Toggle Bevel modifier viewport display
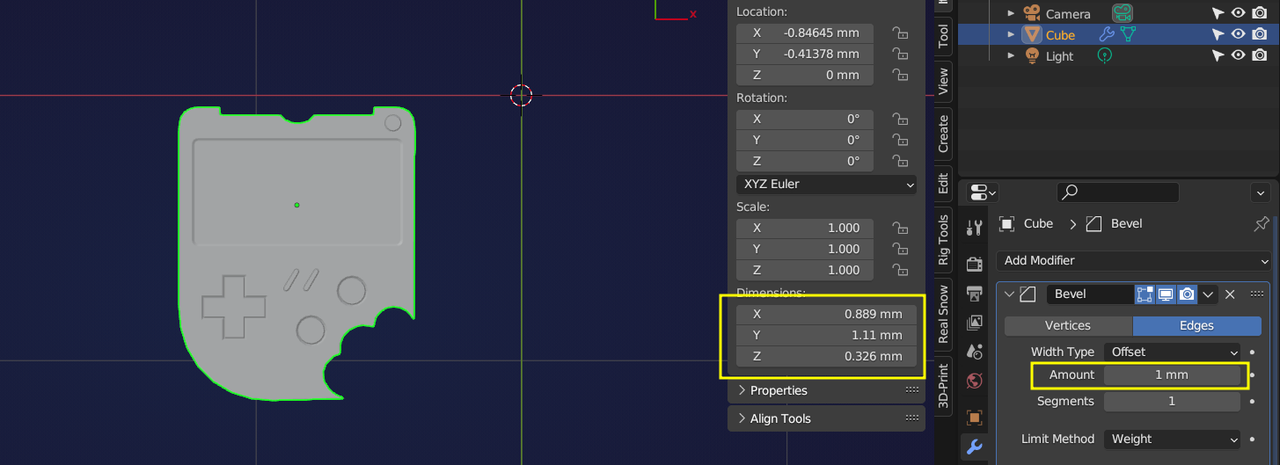This screenshot has width=1280, height=465. (x=1166, y=294)
